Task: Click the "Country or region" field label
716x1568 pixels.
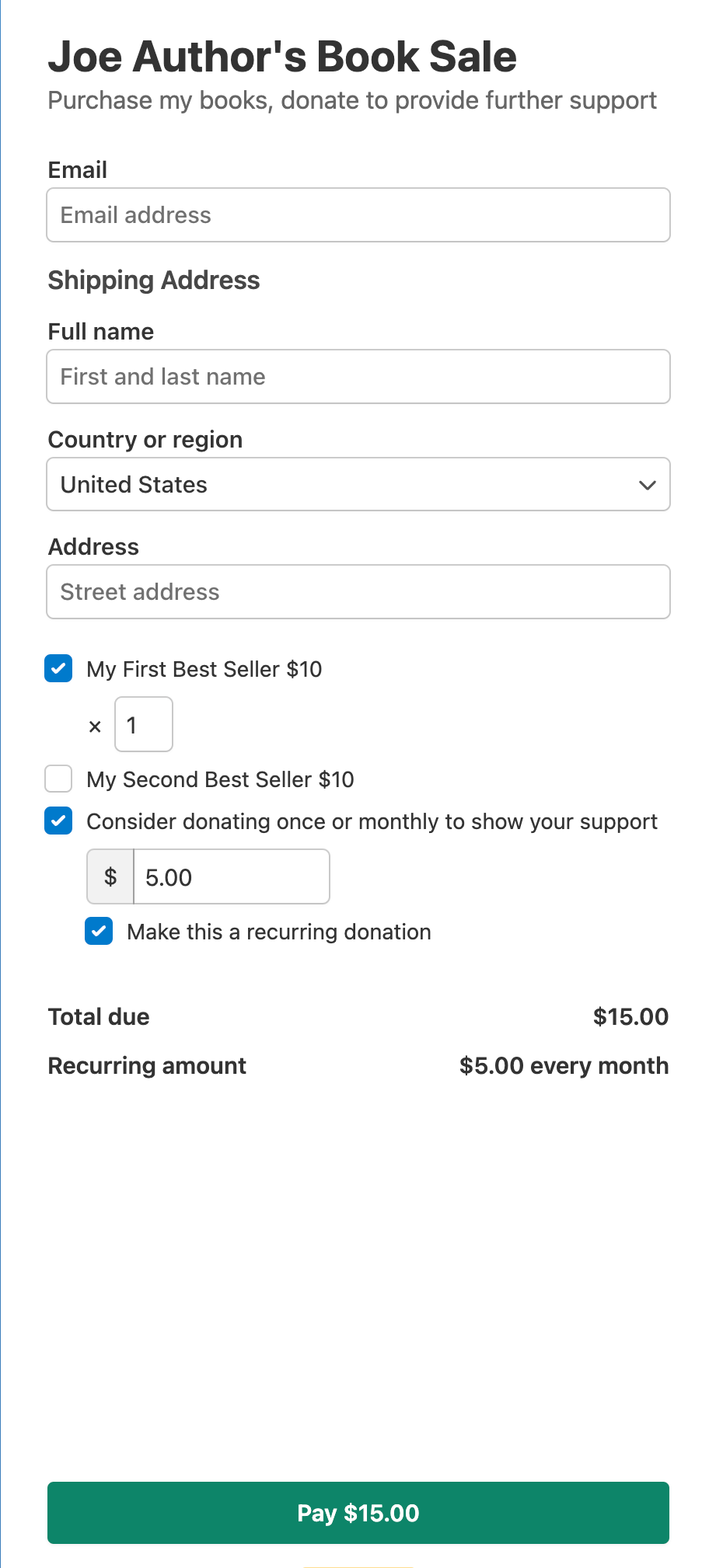Action: click(145, 440)
